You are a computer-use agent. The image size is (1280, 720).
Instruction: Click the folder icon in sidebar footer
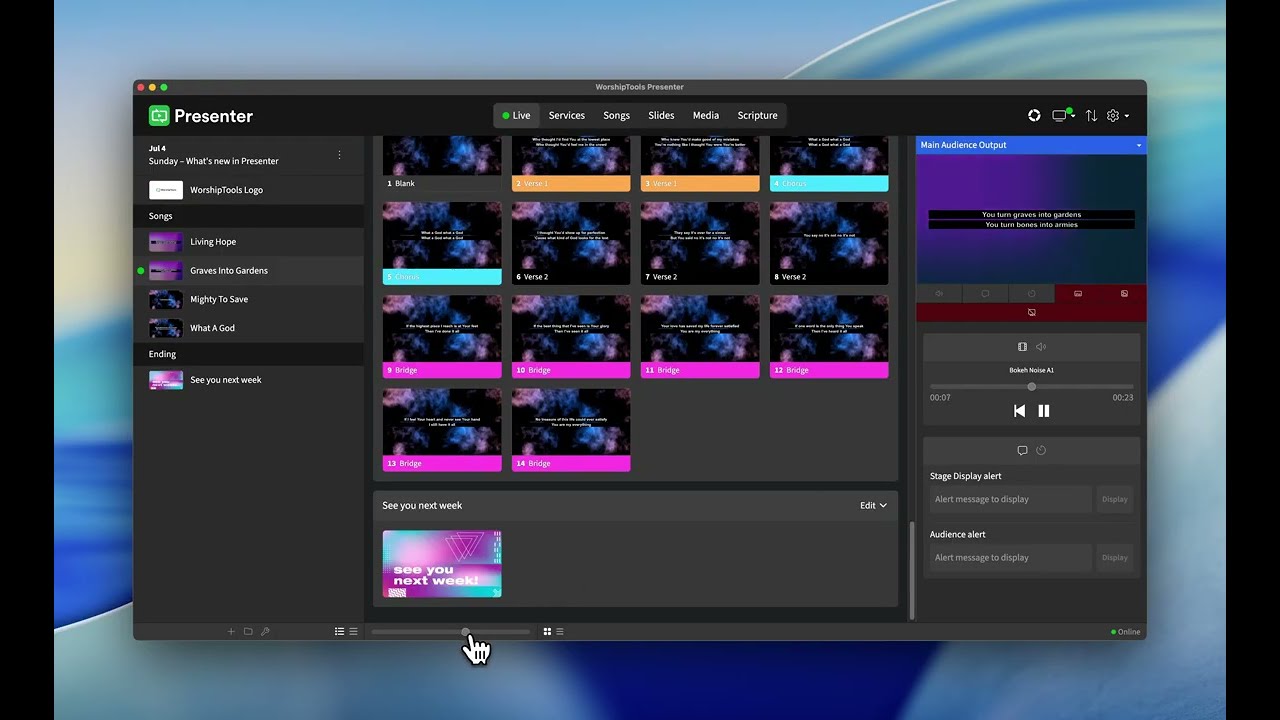[x=248, y=632]
